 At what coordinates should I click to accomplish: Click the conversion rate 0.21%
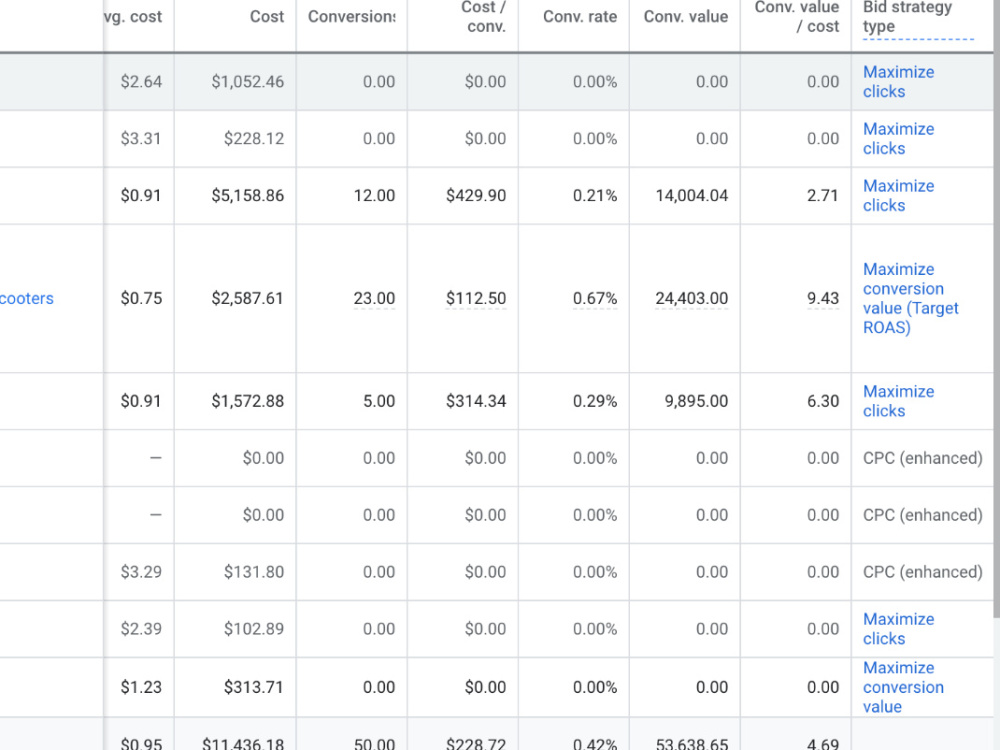[x=595, y=195]
